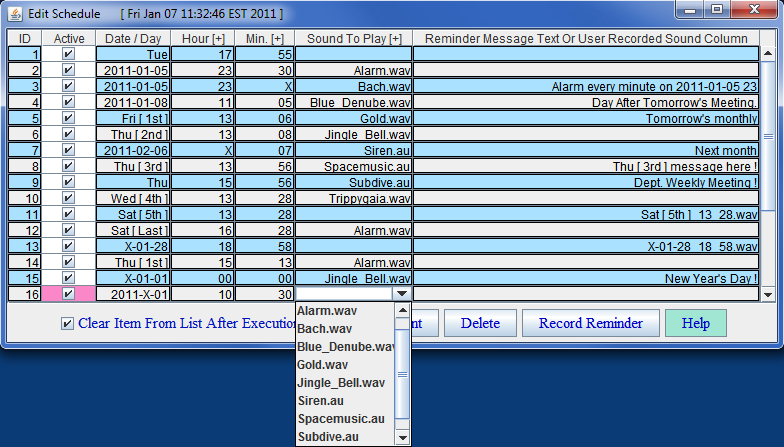This screenshot has height=447, width=784.
Task: Click the Java icon in title bar
Action: click(14, 13)
